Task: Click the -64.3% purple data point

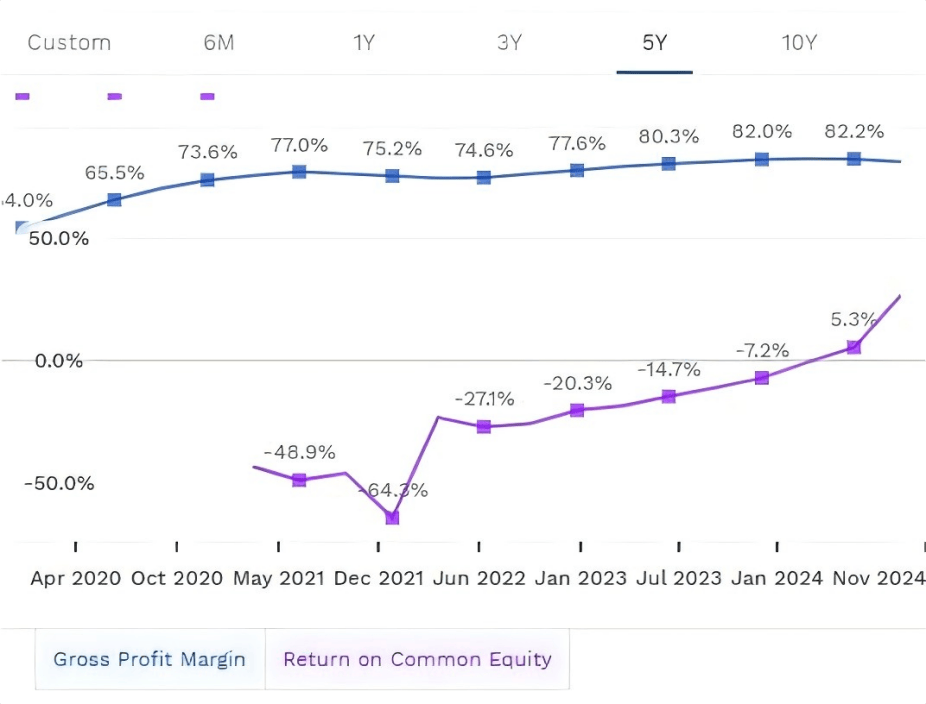Action: point(392,517)
